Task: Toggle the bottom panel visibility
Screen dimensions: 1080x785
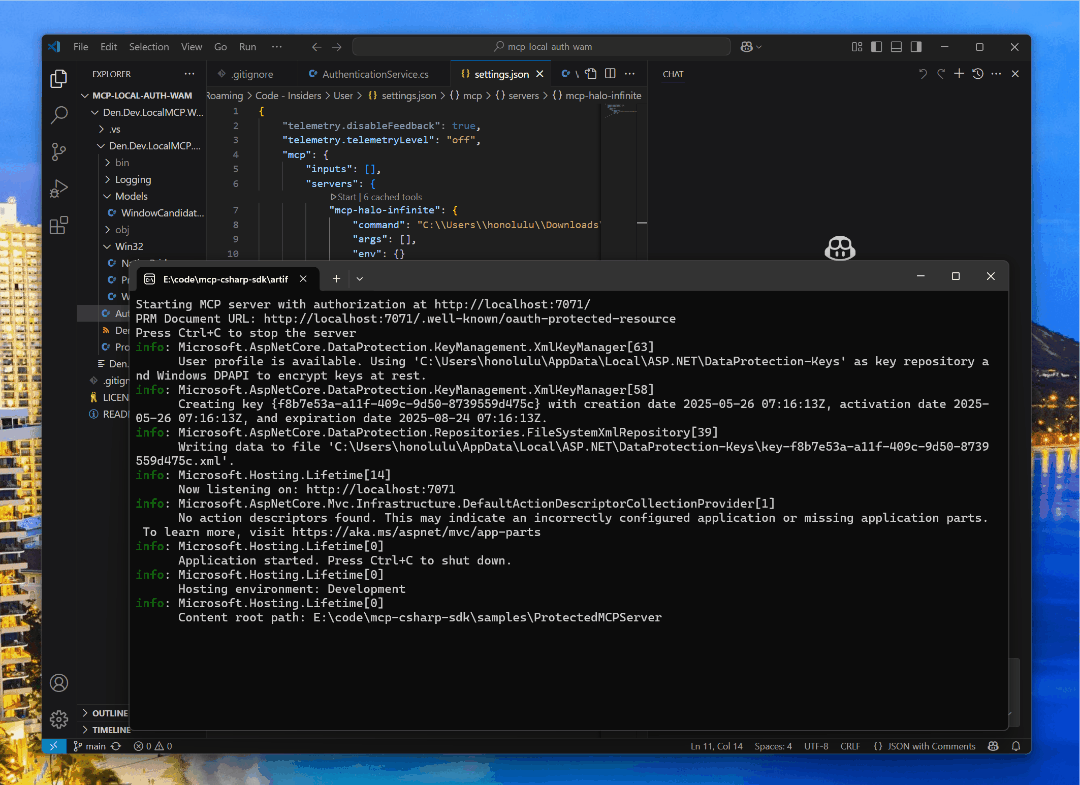Action: 896,47
